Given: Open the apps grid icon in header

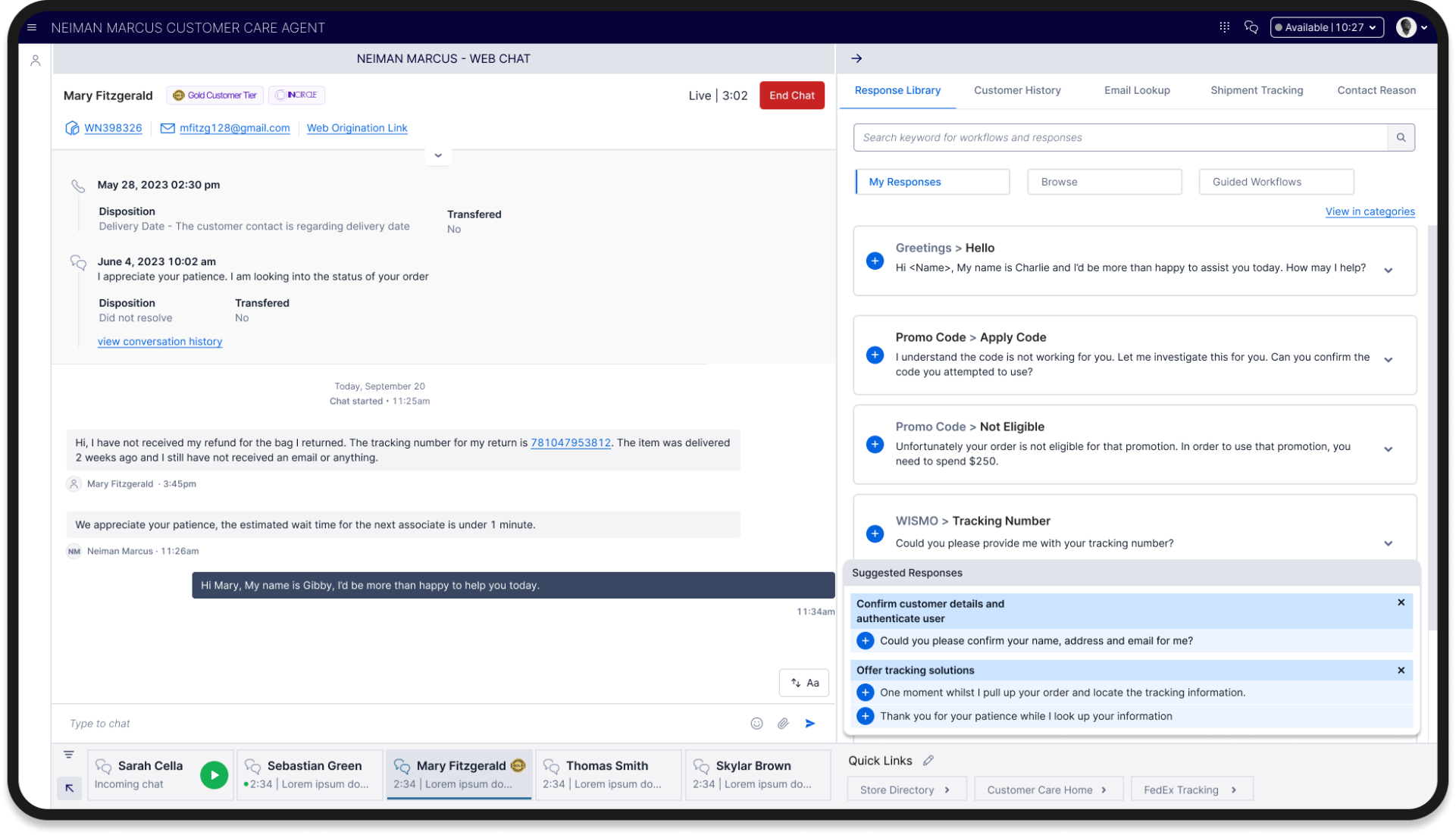Looking at the screenshot, I should click(x=1224, y=27).
